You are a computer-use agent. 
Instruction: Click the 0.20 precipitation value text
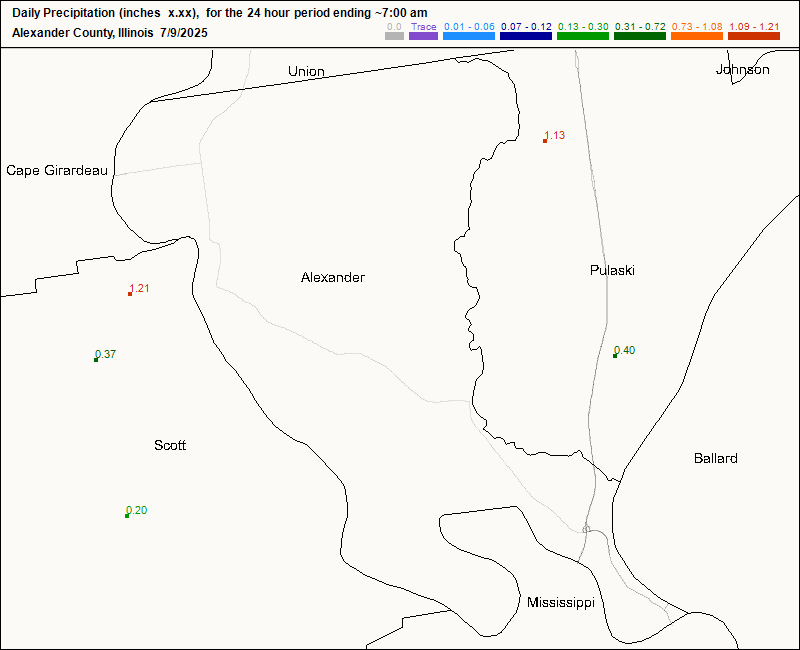point(137,510)
